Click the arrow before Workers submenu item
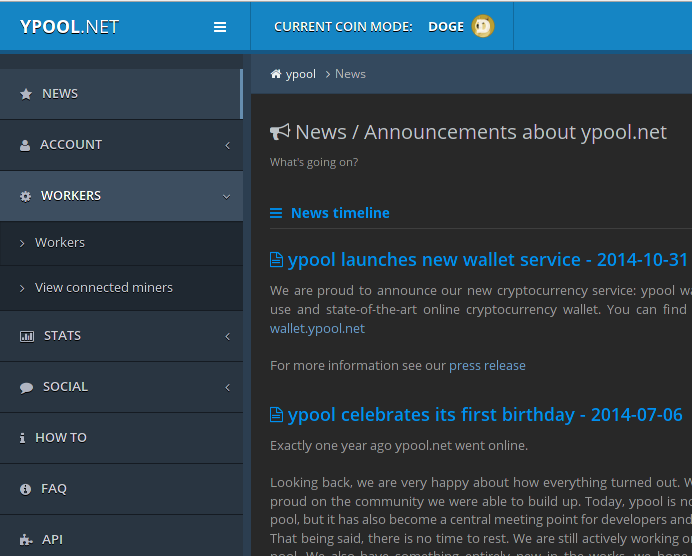Viewport: 692px width, 556px height. tap(22, 243)
